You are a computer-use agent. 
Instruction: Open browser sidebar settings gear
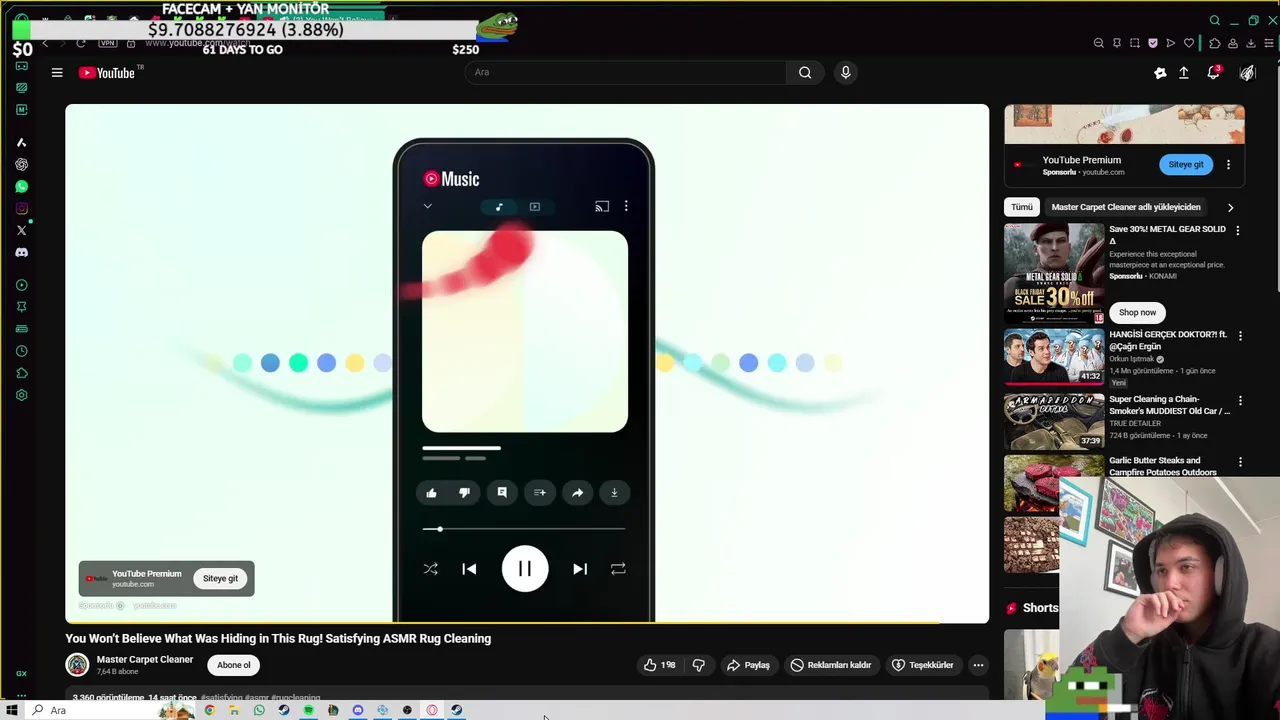click(x=22, y=395)
